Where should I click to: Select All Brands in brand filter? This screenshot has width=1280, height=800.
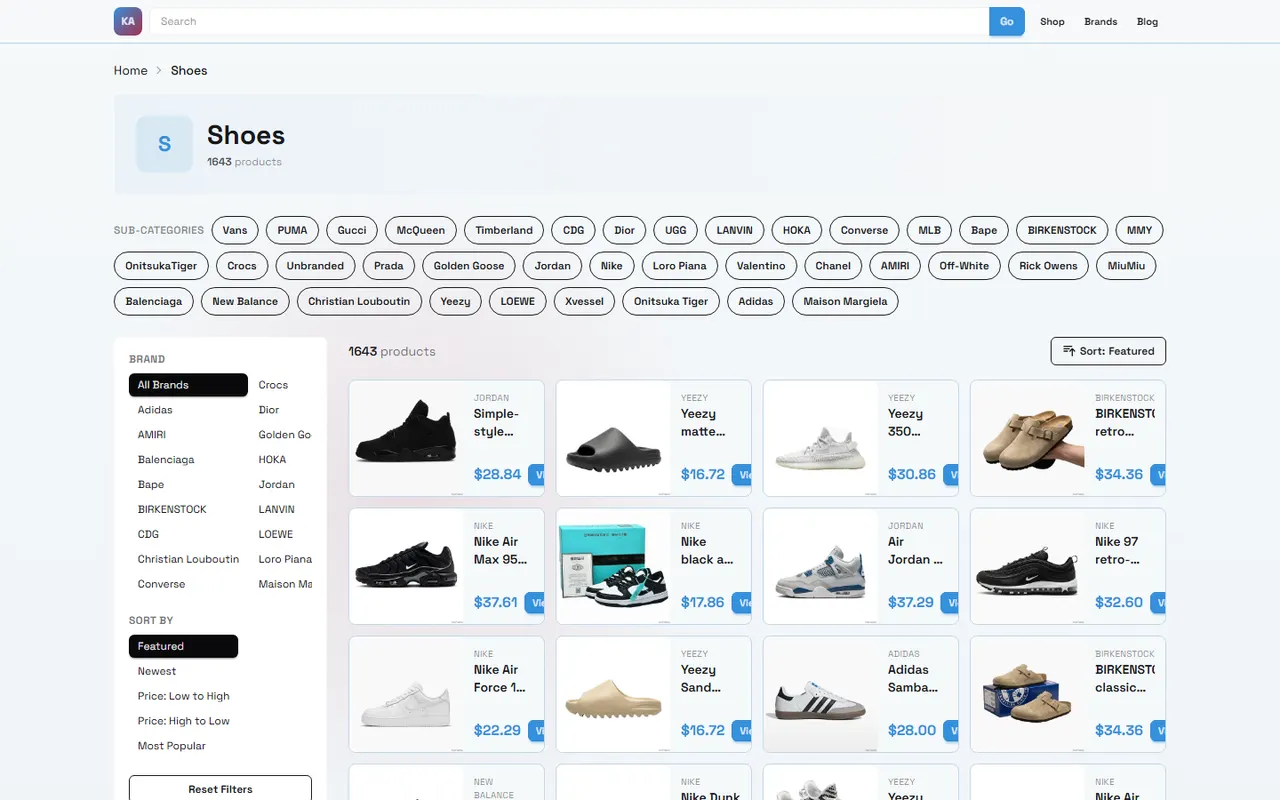point(188,385)
